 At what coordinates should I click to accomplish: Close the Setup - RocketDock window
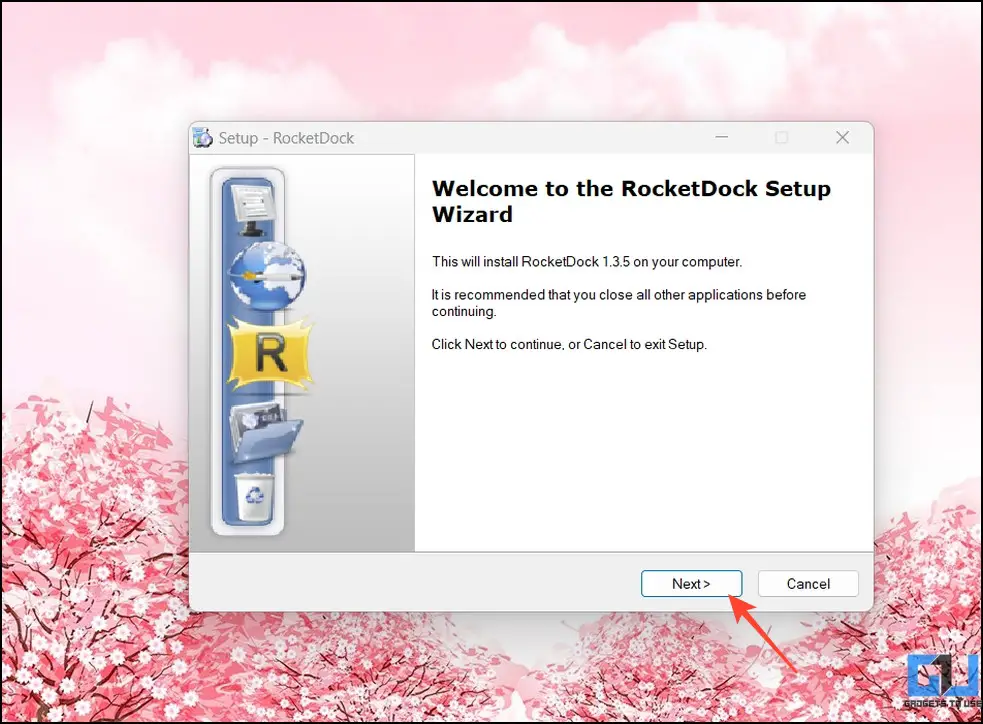click(843, 137)
